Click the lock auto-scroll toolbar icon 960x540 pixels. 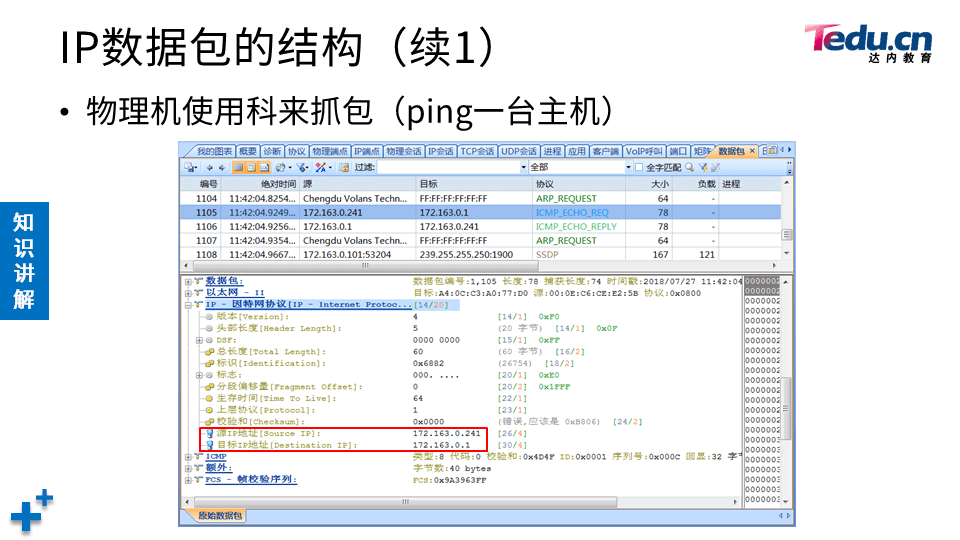[x=344, y=167]
